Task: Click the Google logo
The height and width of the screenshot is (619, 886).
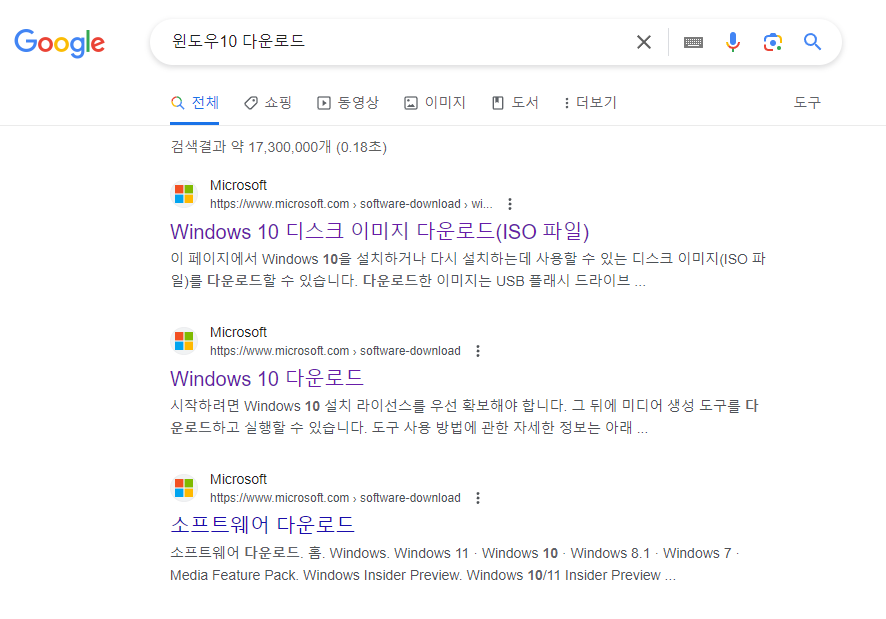Action: point(59,43)
